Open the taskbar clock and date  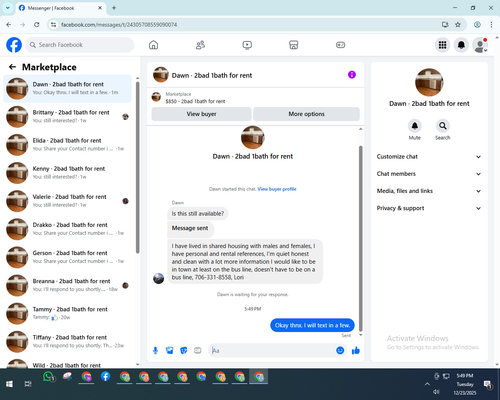click(465, 384)
